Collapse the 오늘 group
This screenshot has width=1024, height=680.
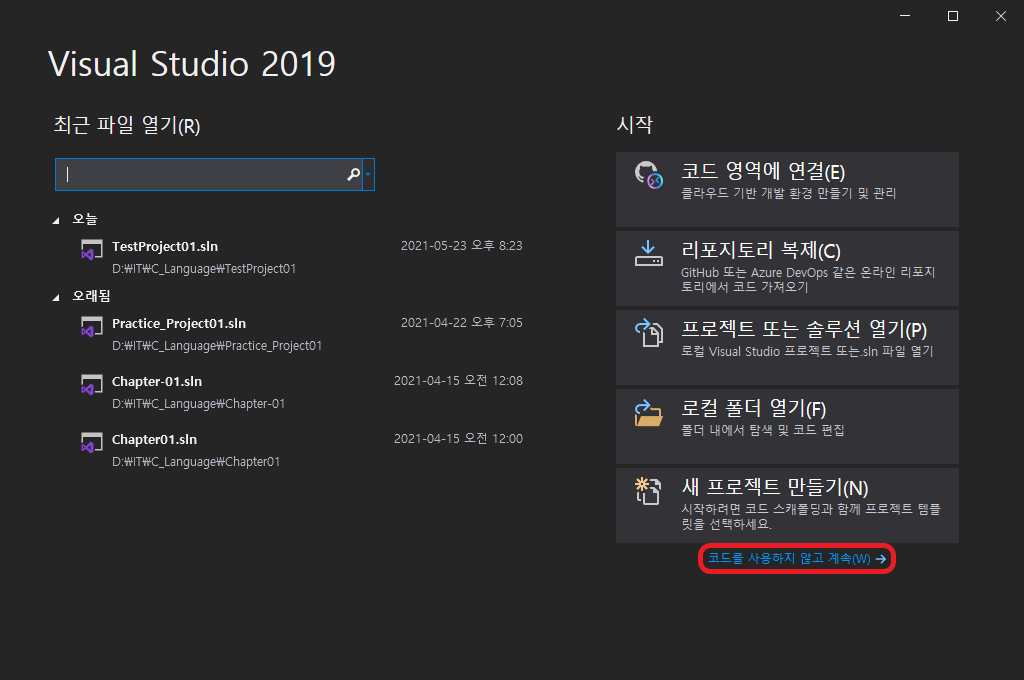(x=56, y=221)
